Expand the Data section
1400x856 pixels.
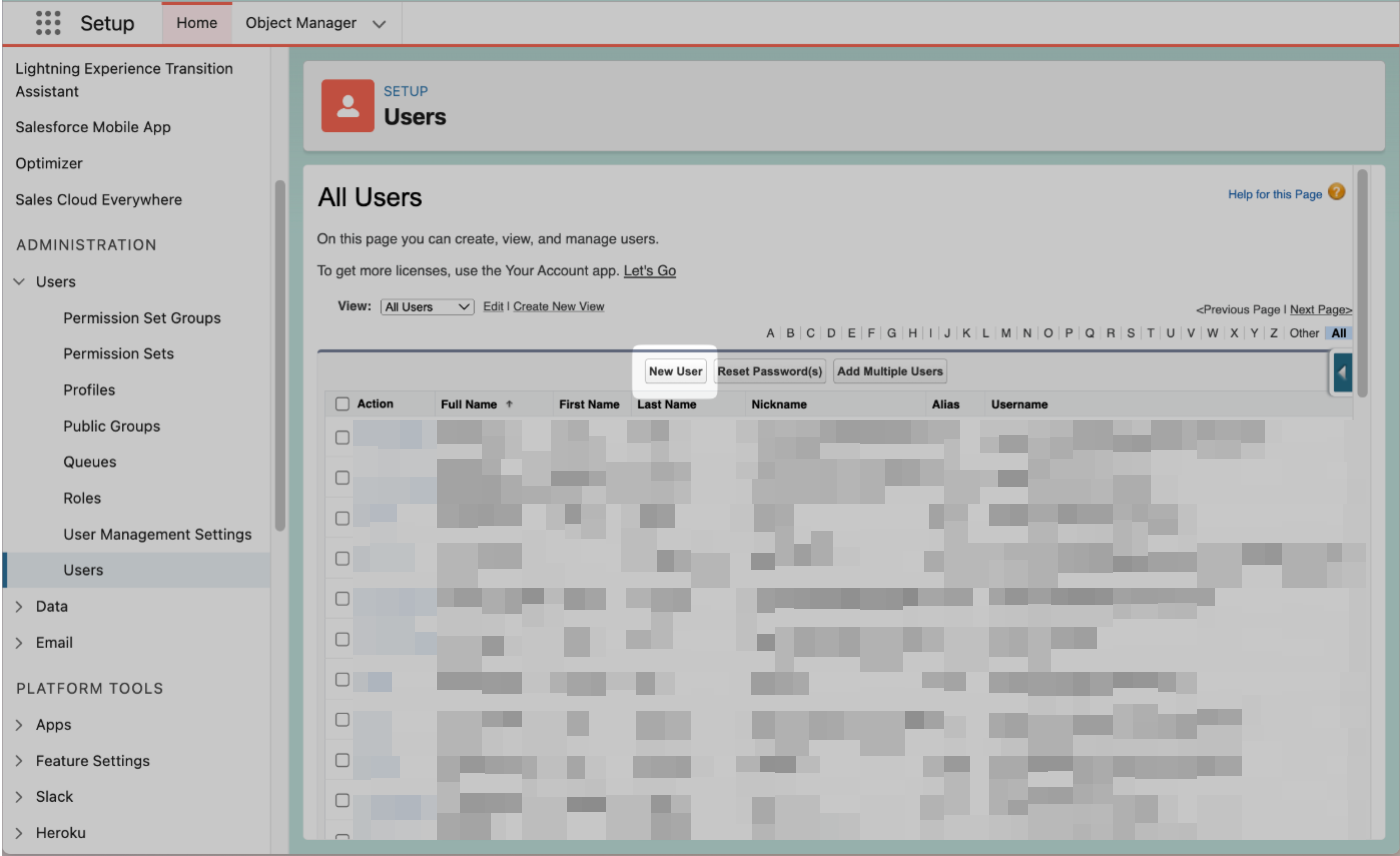tap(19, 606)
